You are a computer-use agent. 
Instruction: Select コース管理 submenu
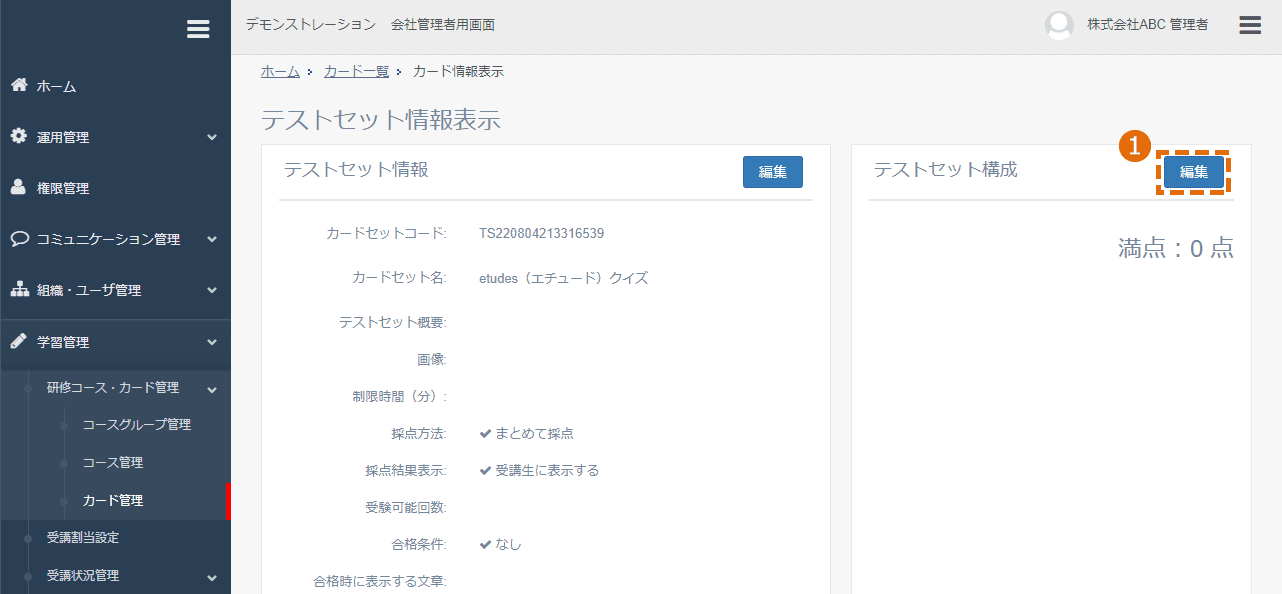[113, 462]
